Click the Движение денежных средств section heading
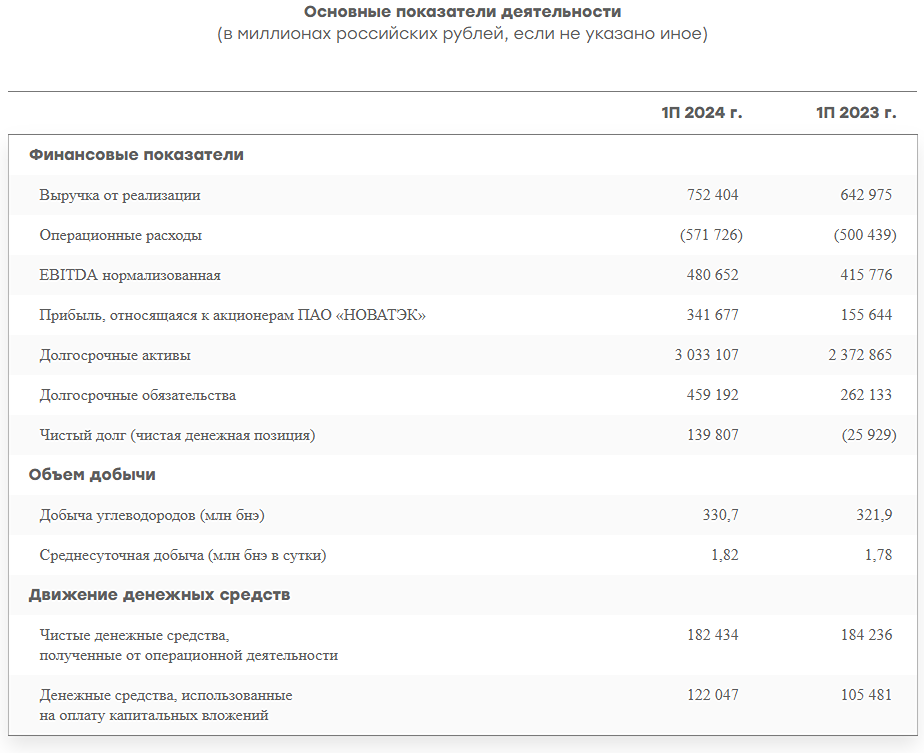 [159, 595]
